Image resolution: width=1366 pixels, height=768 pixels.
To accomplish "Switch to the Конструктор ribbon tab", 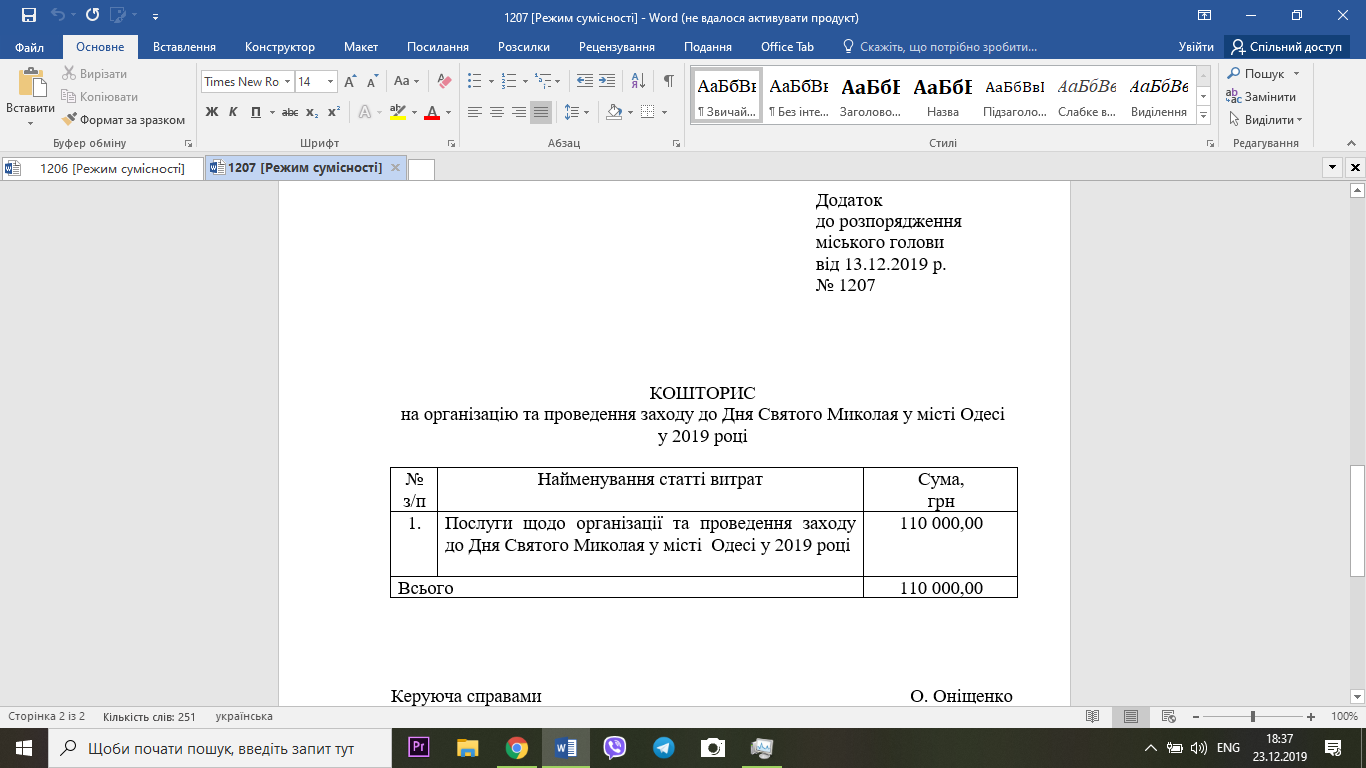I will coord(280,47).
